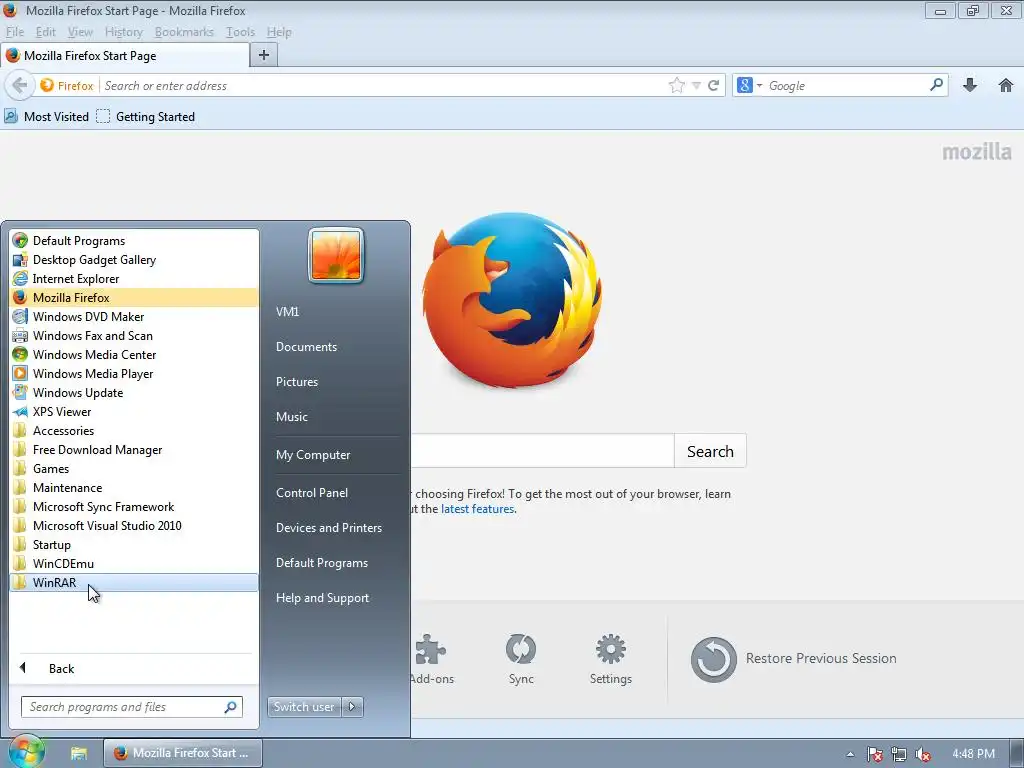Open the Downloads arrow icon
This screenshot has width=1024, height=768.
pos(970,85)
